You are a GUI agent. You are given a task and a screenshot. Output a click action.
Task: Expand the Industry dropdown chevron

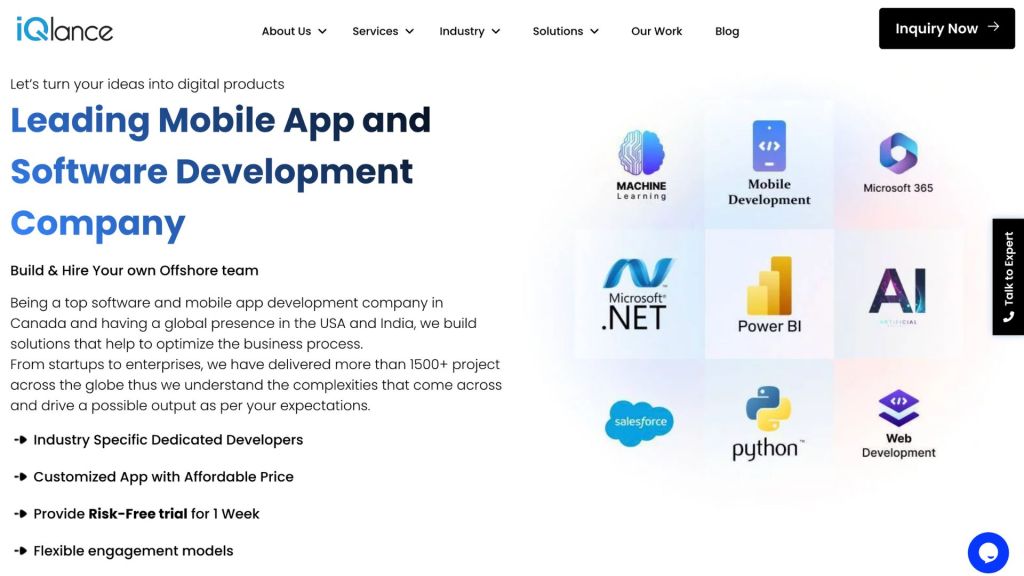pos(496,31)
